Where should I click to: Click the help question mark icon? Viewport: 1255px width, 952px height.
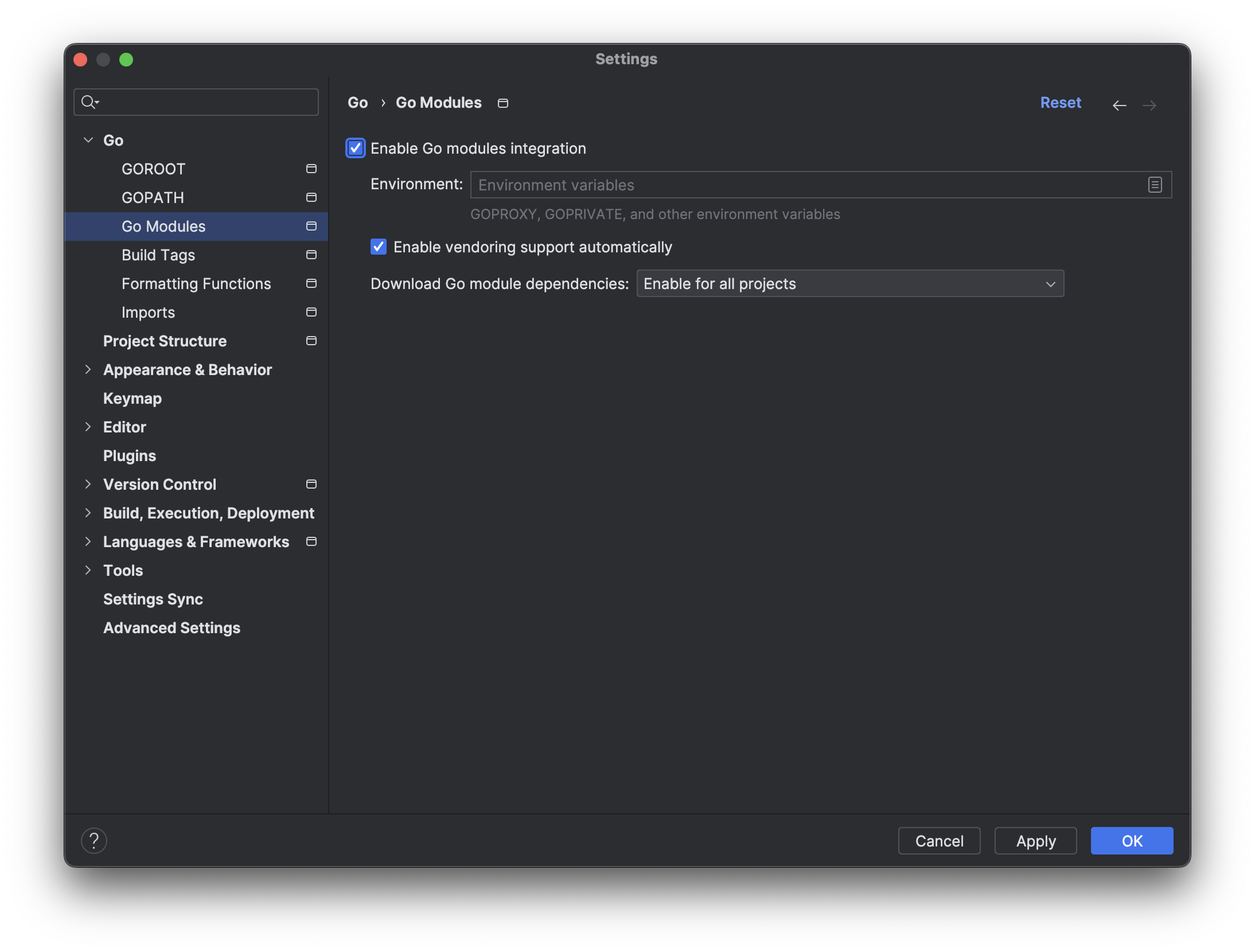pos(94,841)
